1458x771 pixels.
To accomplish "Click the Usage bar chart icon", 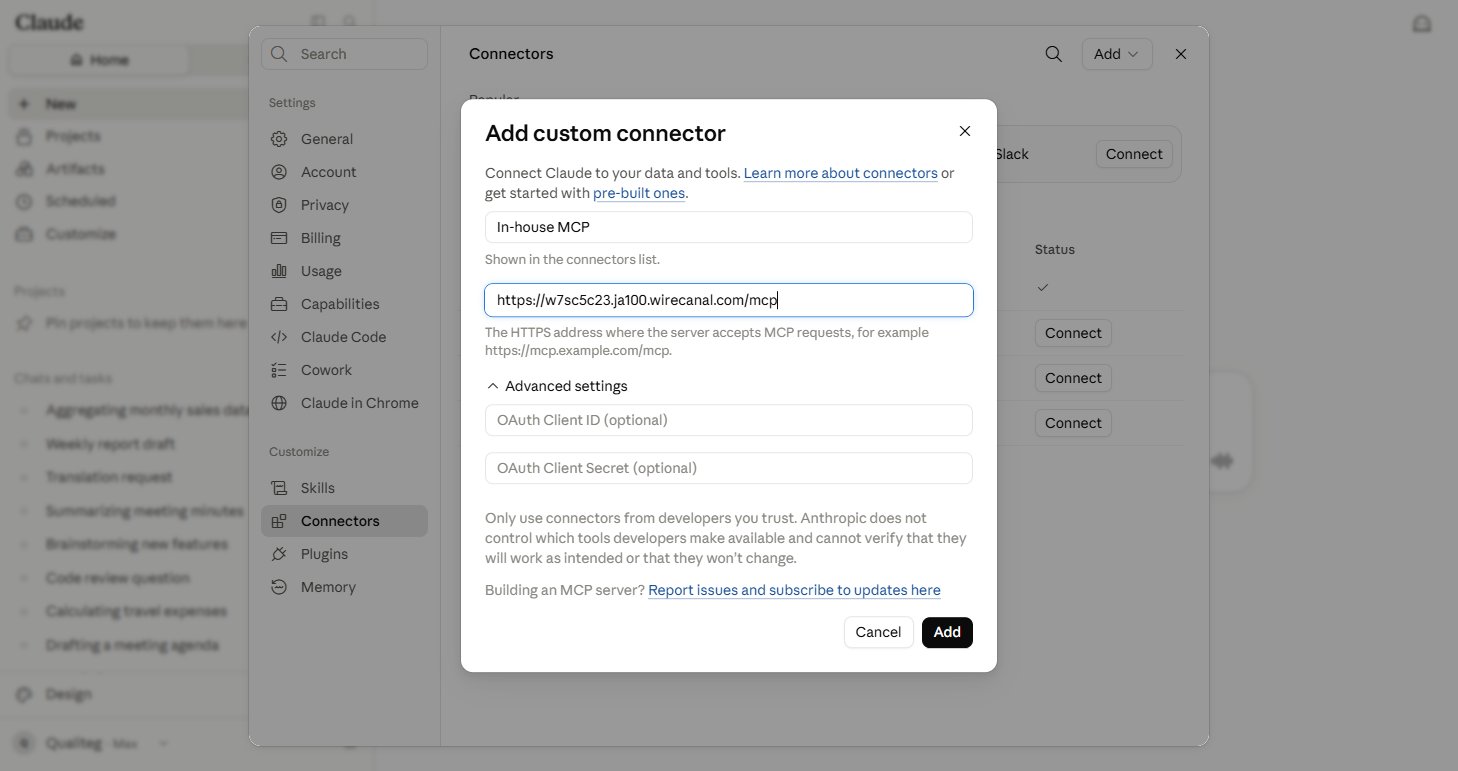I will (x=280, y=271).
